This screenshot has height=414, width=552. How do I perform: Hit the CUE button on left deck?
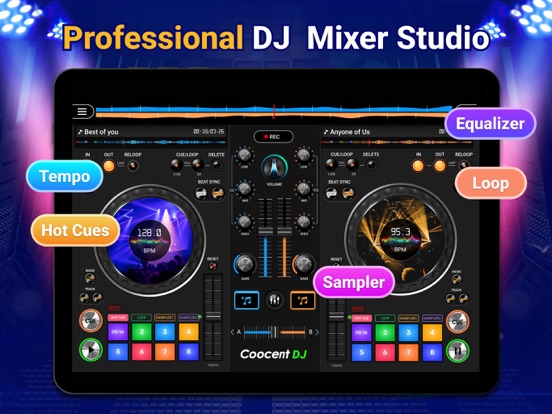click(x=91, y=321)
